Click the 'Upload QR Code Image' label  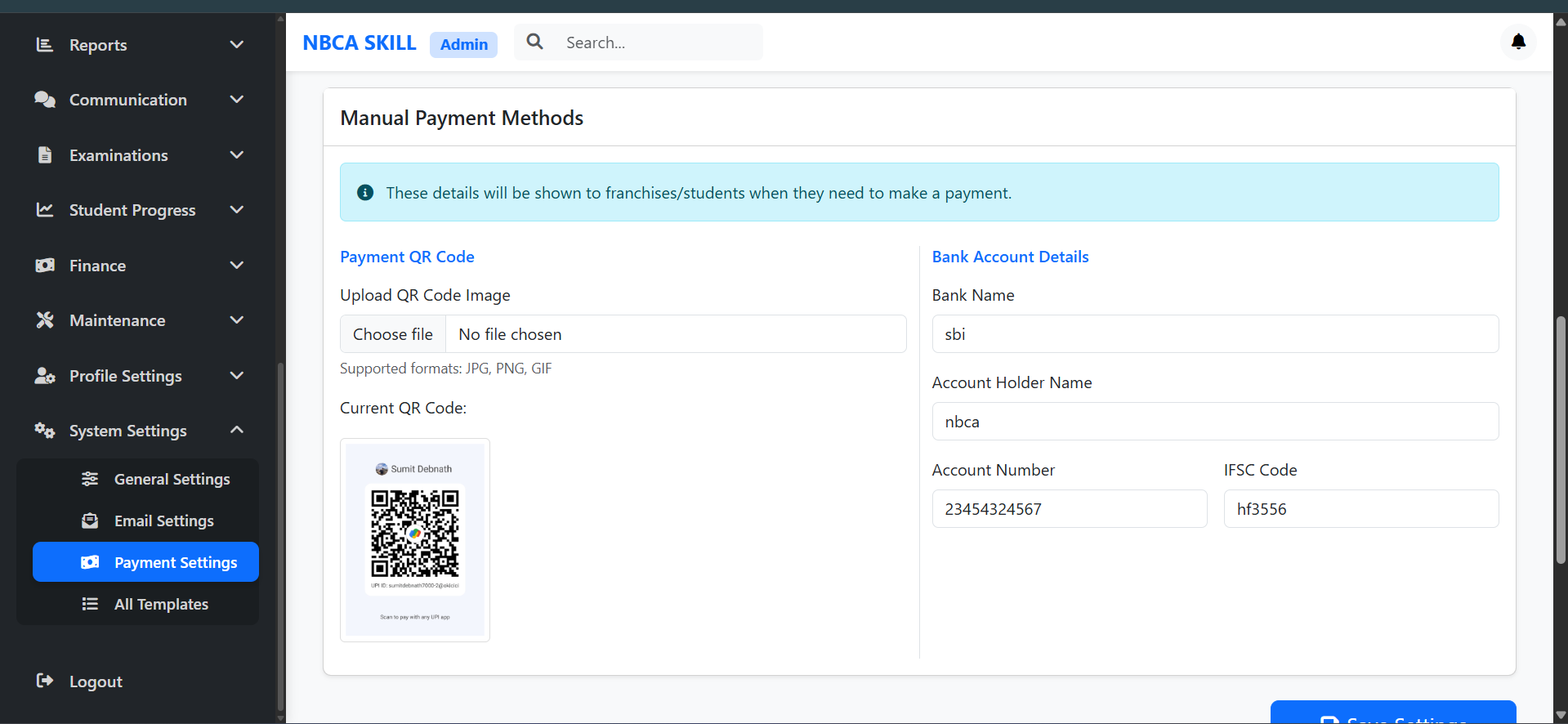(425, 295)
